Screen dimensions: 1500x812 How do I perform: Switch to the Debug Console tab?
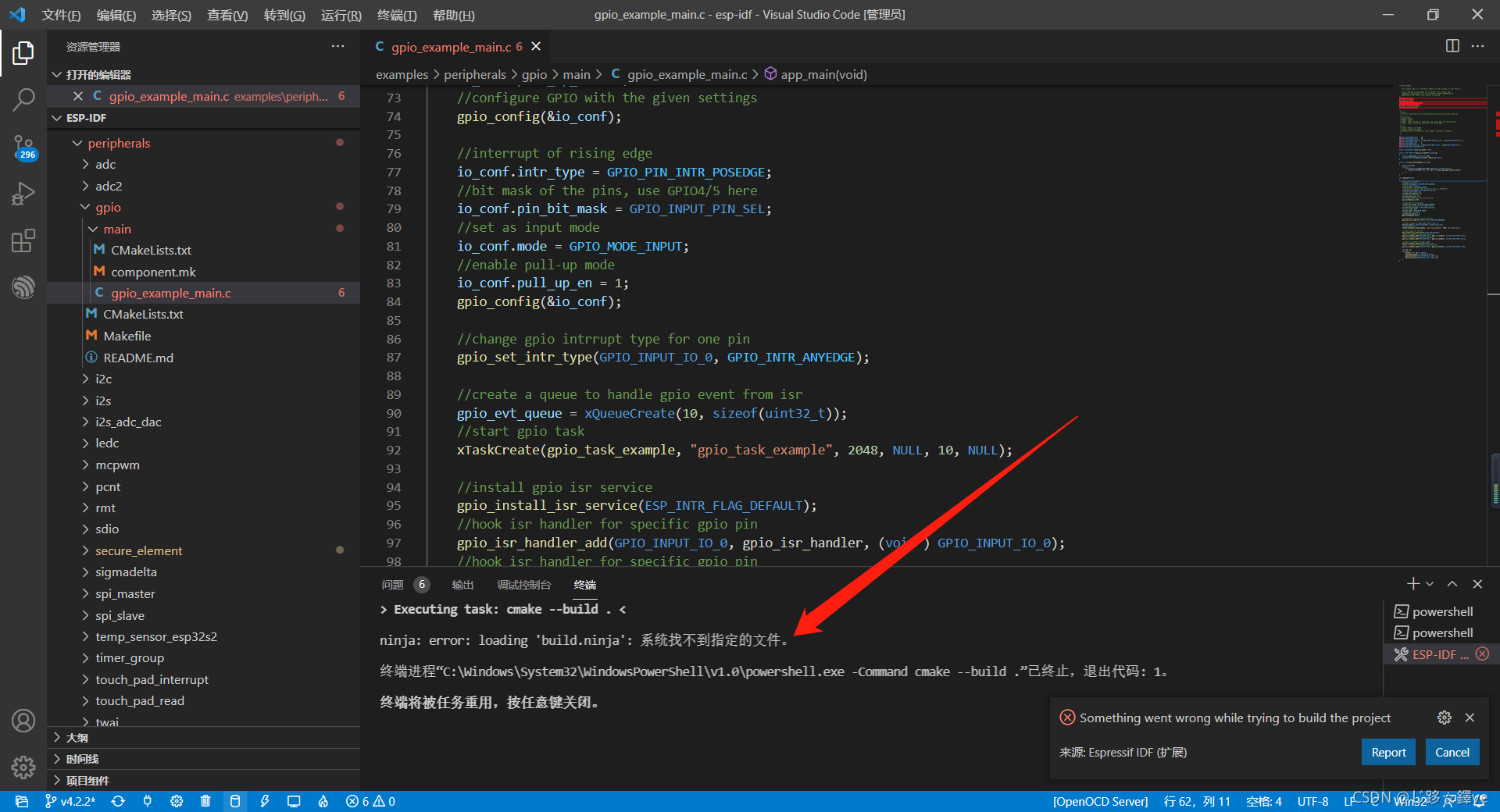click(524, 585)
